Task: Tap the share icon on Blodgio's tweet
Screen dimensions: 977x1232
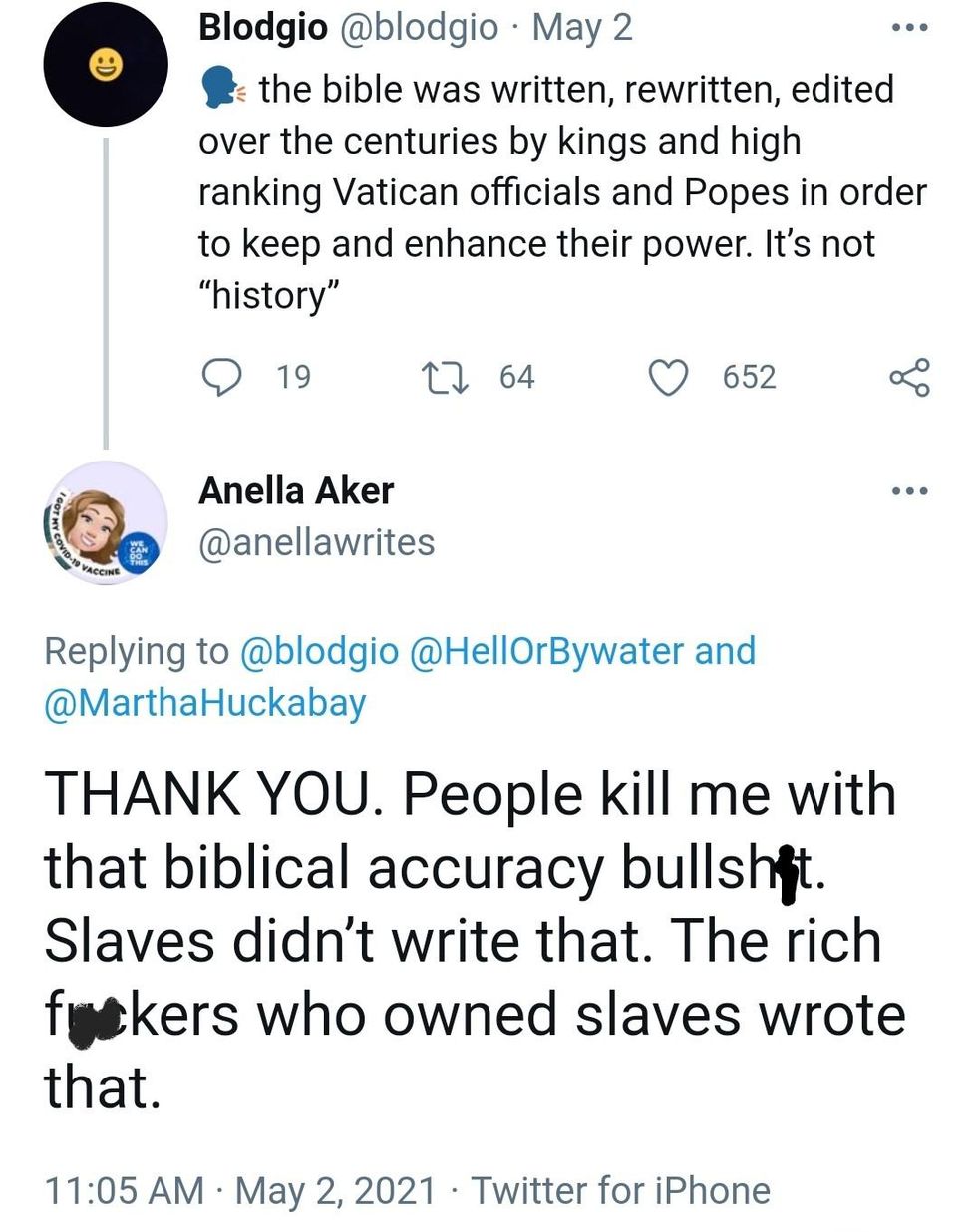Action: click(908, 377)
